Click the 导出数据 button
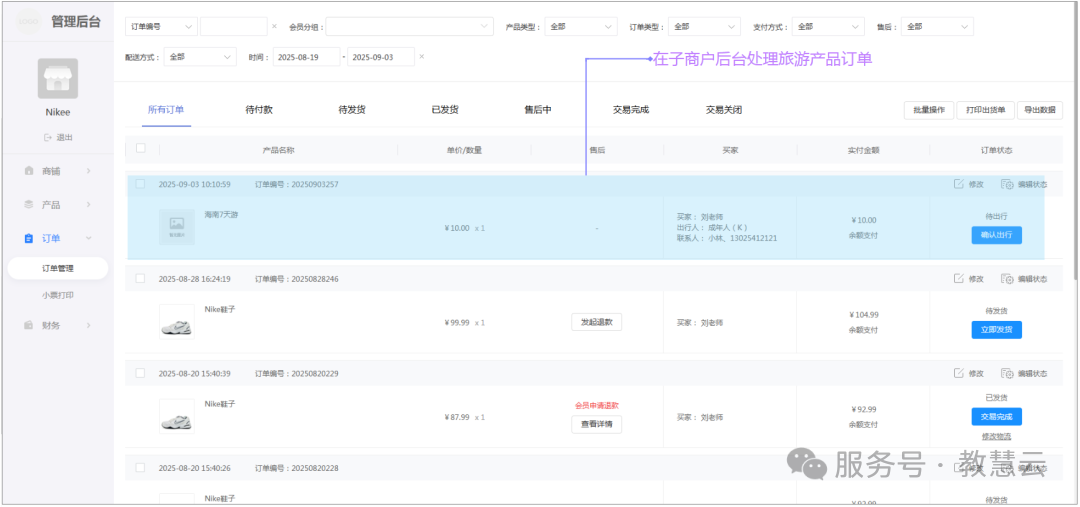 click(x=1040, y=110)
